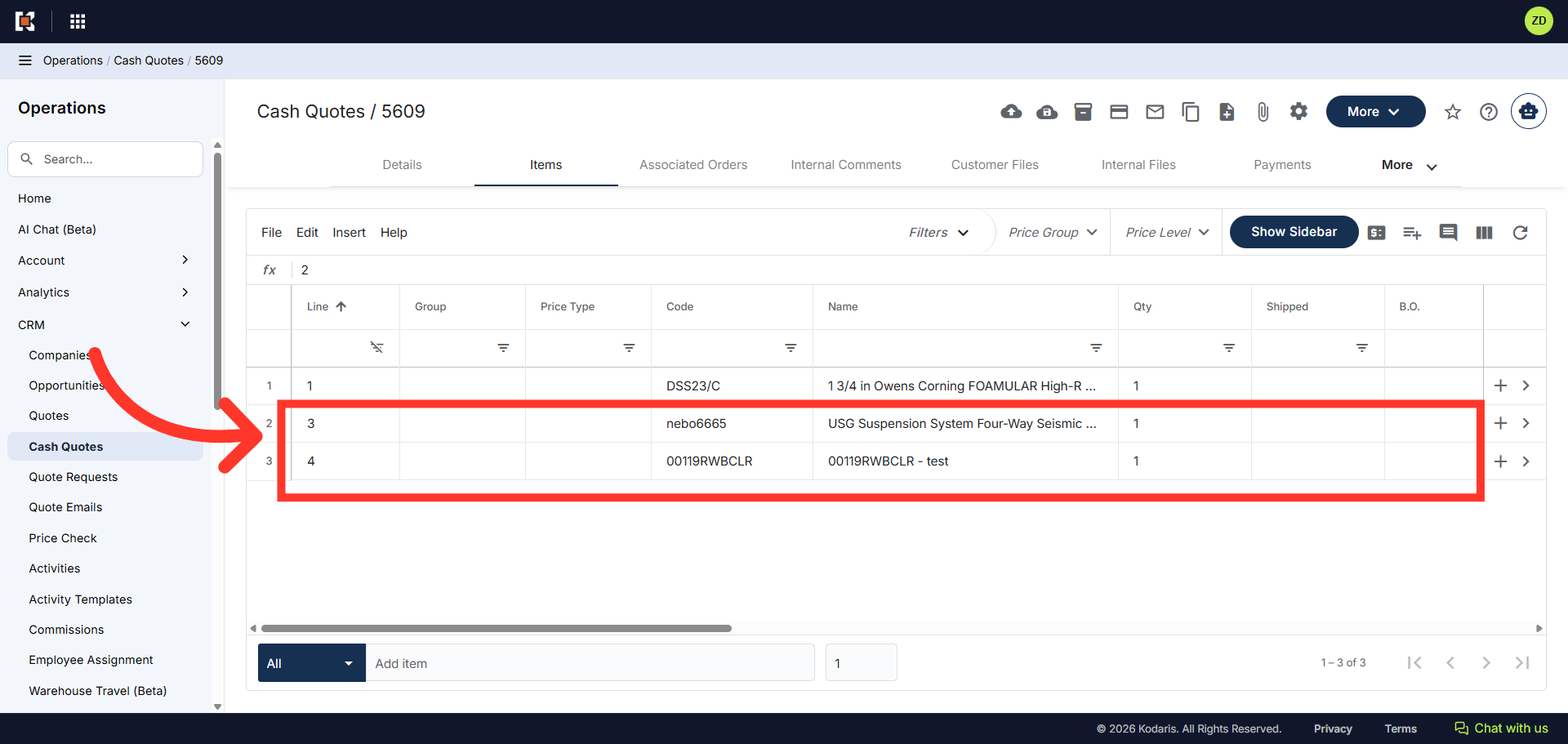Open the apps grid launcher
The image size is (1568, 744).
coord(78,21)
